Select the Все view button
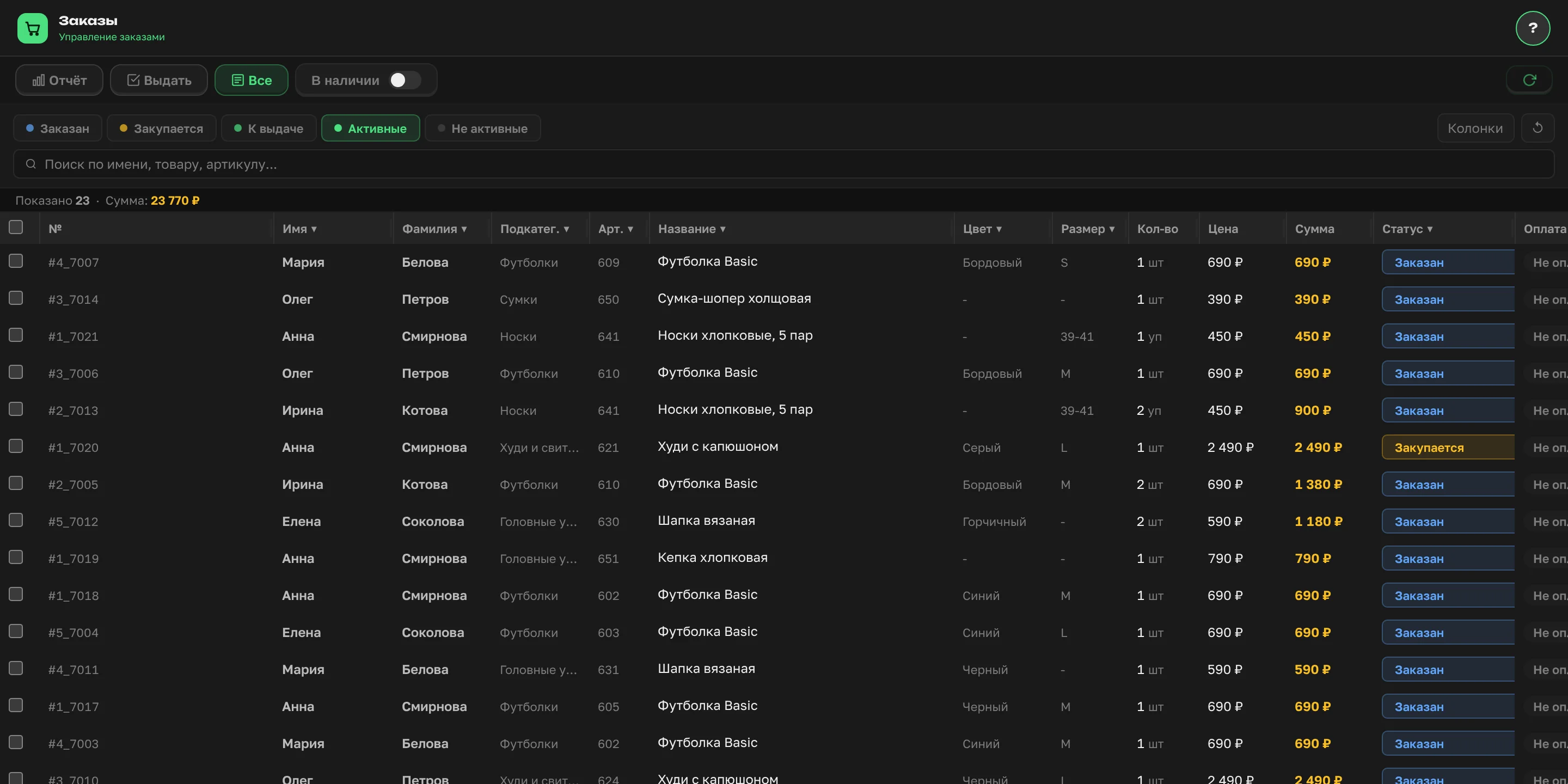This screenshot has width=1568, height=784. point(252,81)
